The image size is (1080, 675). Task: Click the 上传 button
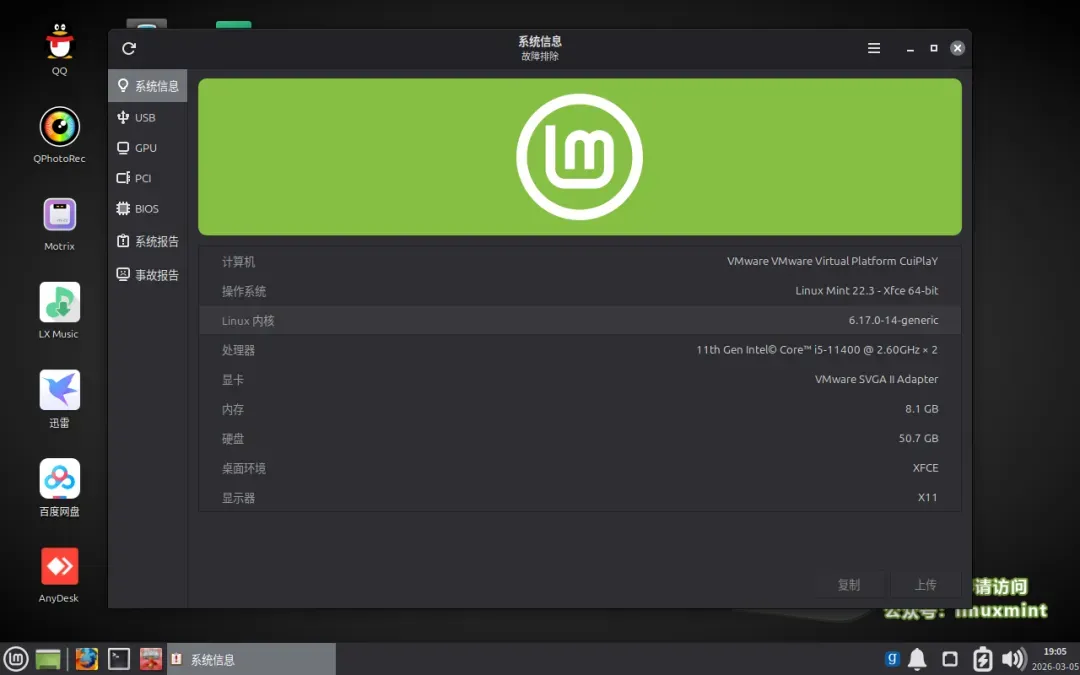point(925,585)
